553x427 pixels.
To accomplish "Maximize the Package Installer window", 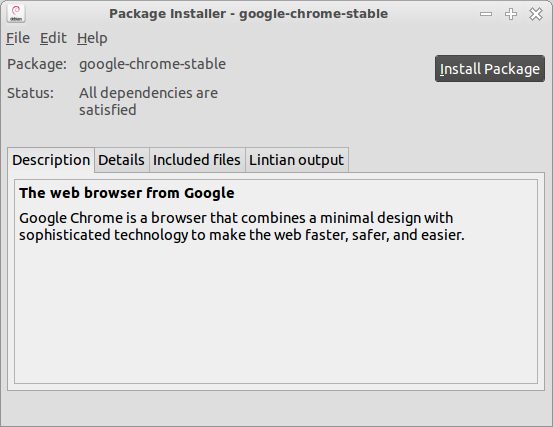I will [x=511, y=14].
